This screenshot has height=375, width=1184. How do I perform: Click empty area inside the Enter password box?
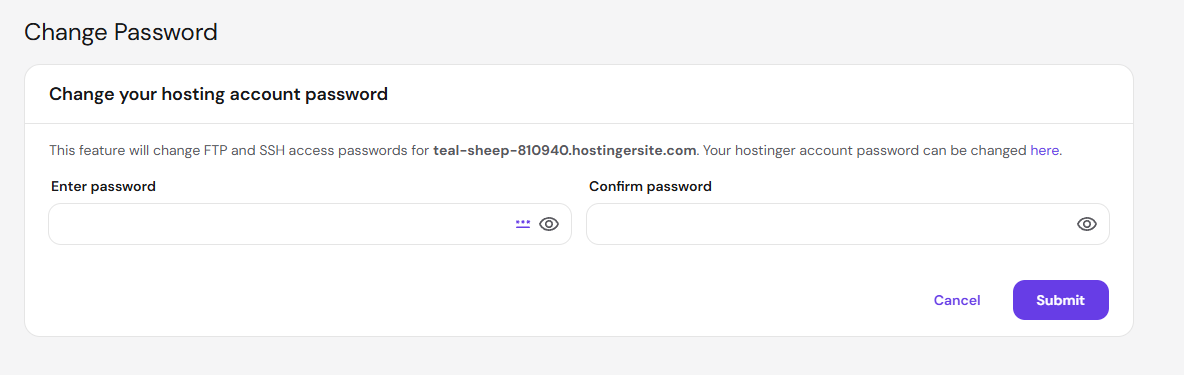[279, 224]
